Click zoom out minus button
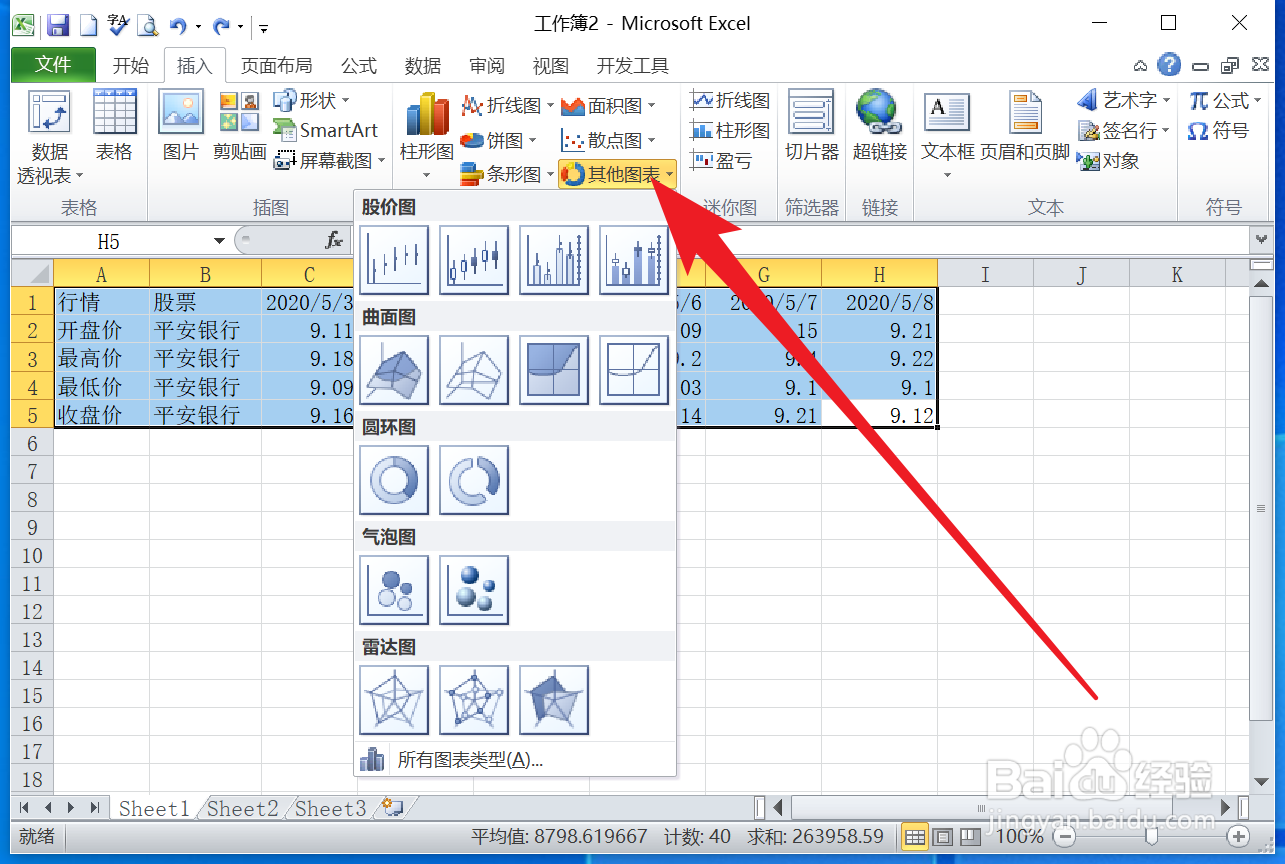Image resolution: width=1285 pixels, height=864 pixels. 1066,836
